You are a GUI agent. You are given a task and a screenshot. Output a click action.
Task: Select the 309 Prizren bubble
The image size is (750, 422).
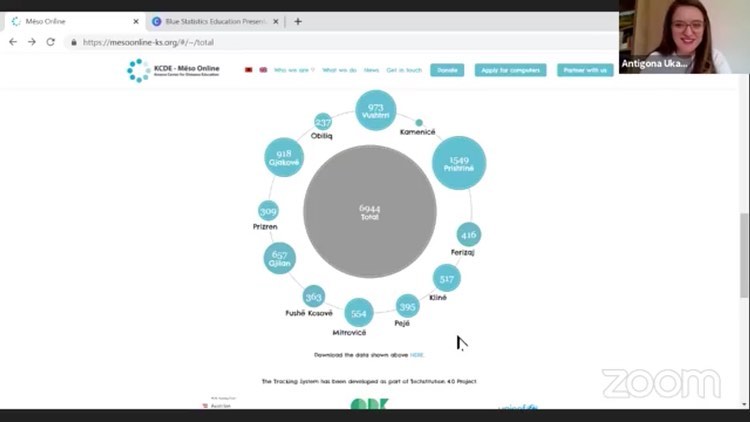[x=268, y=211]
